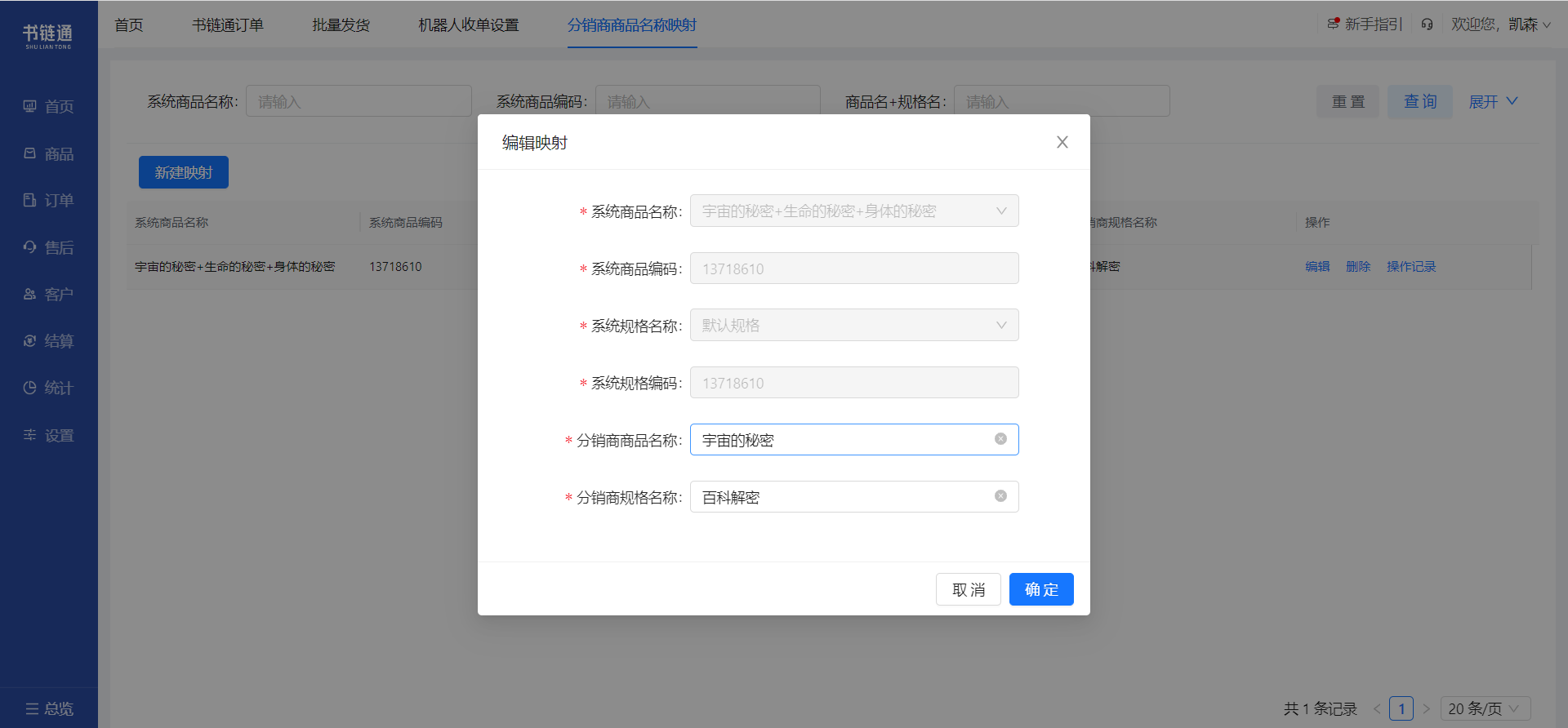Click the 首页 sidebar monitor icon

[30, 106]
